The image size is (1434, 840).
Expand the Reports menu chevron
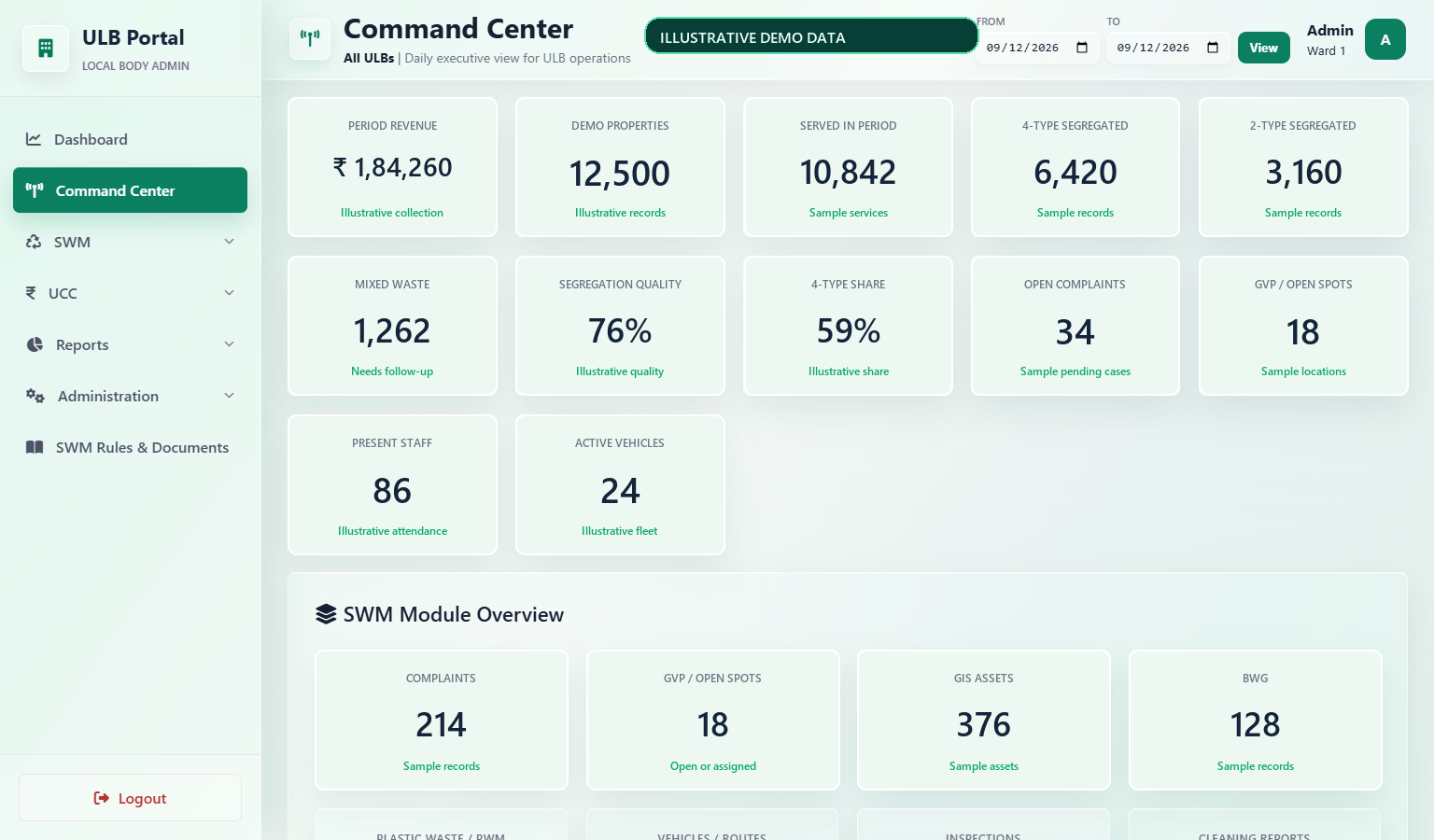[x=230, y=344]
